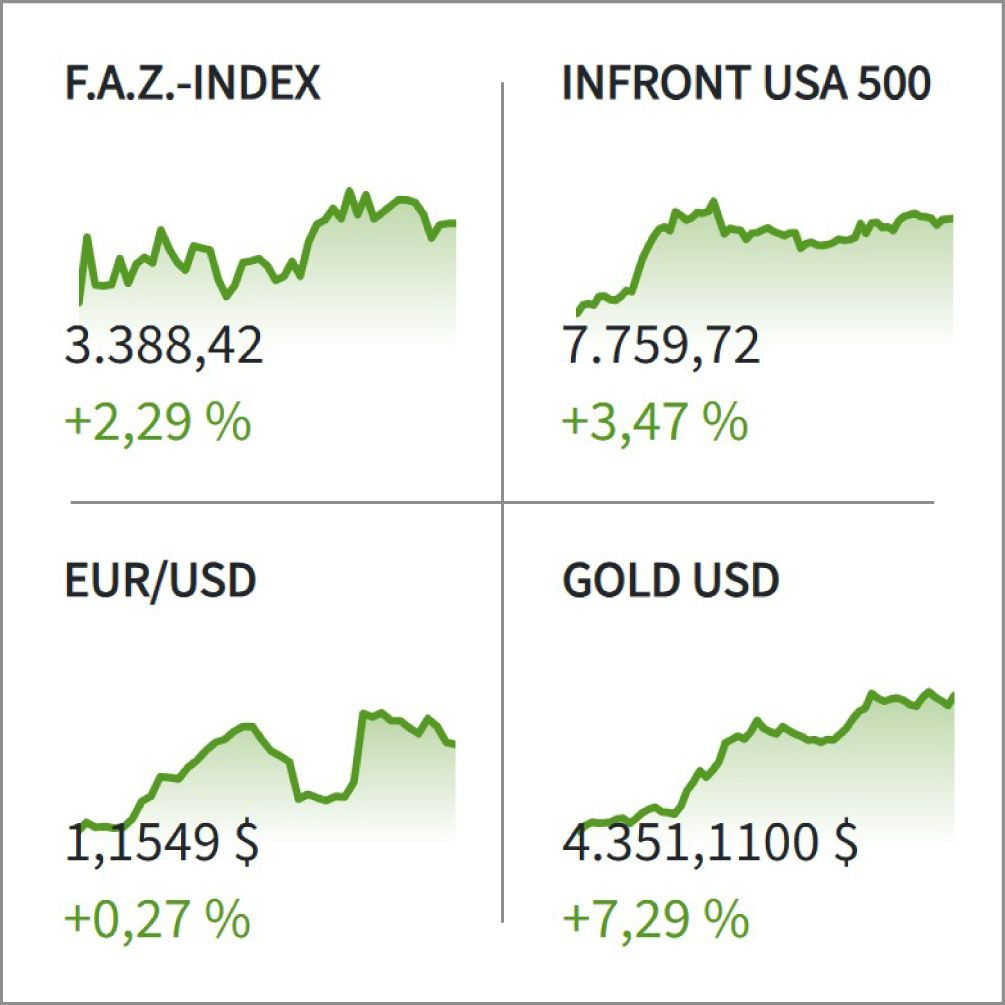Select the INFRONT USA 500 heading
Viewport: 1005px width, 1005px height.
pyautogui.click(x=746, y=83)
